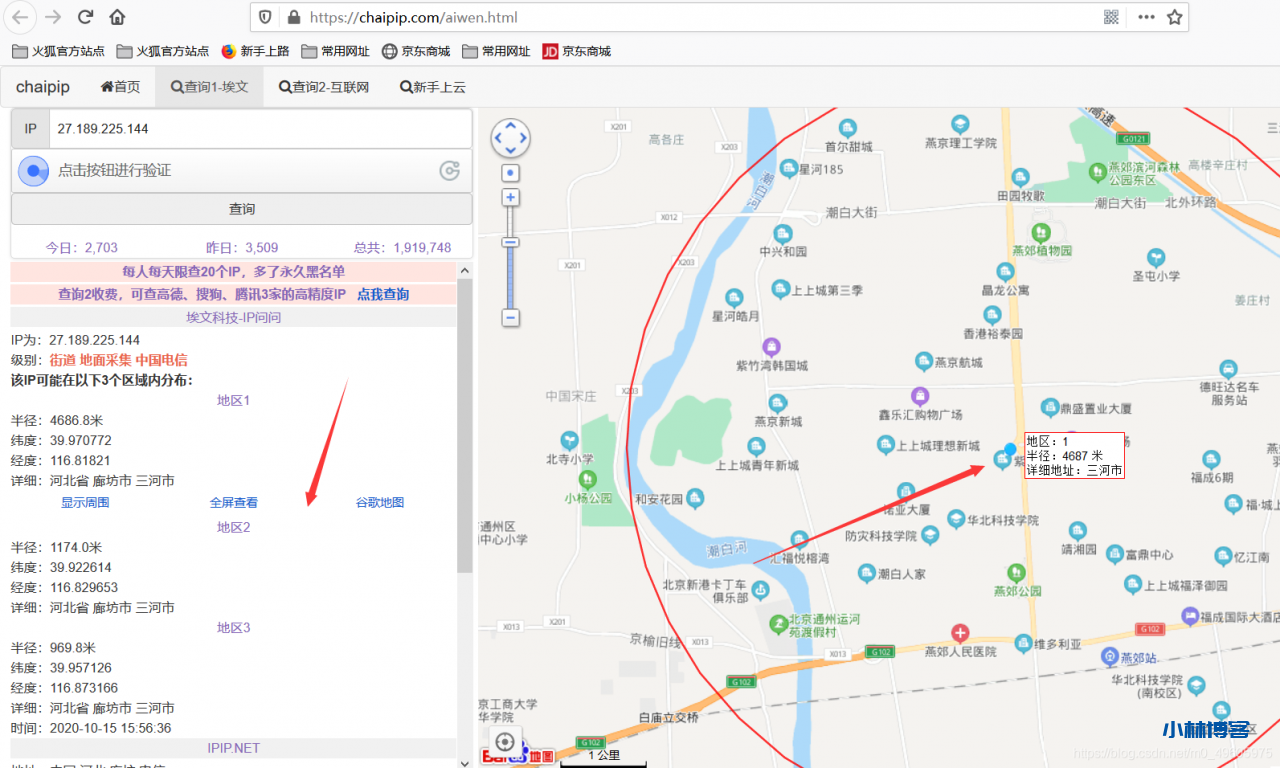
Task: Open 火狐官方站点 bookmark folder
Action: 58,51
